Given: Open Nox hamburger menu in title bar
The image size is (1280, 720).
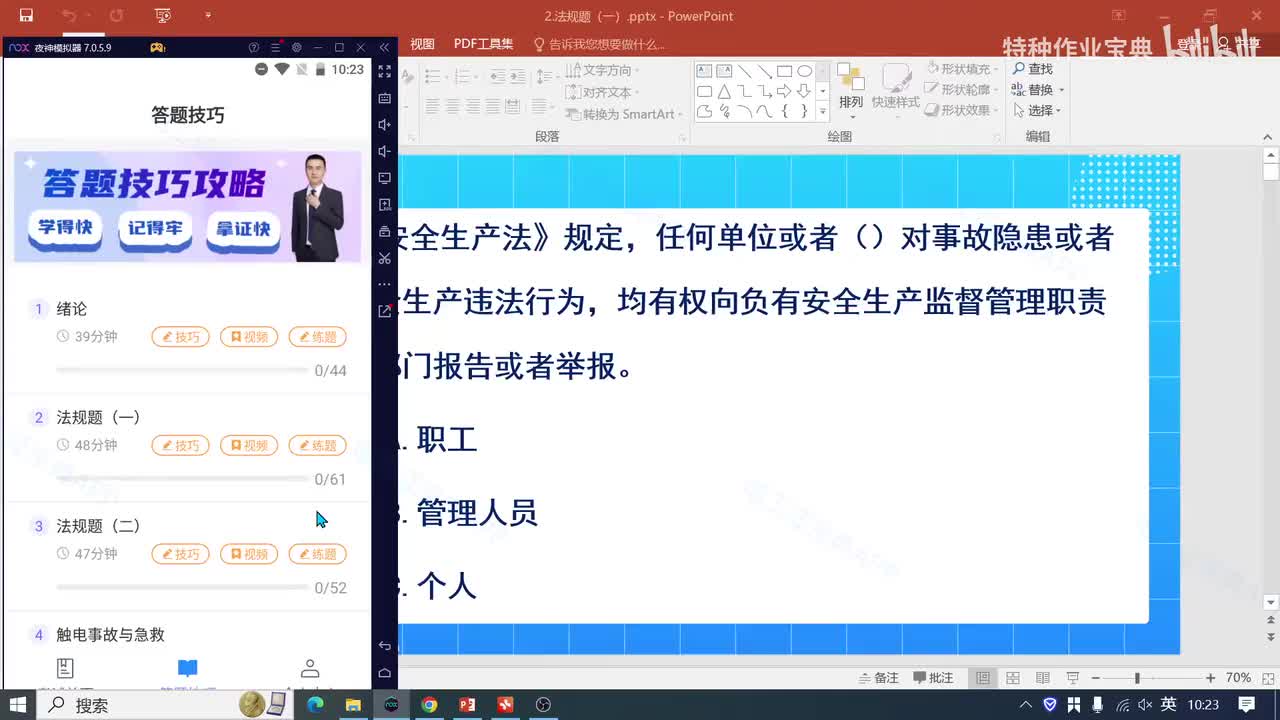Looking at the screenshot, I should pyautogui.click(x=275, y=47).
